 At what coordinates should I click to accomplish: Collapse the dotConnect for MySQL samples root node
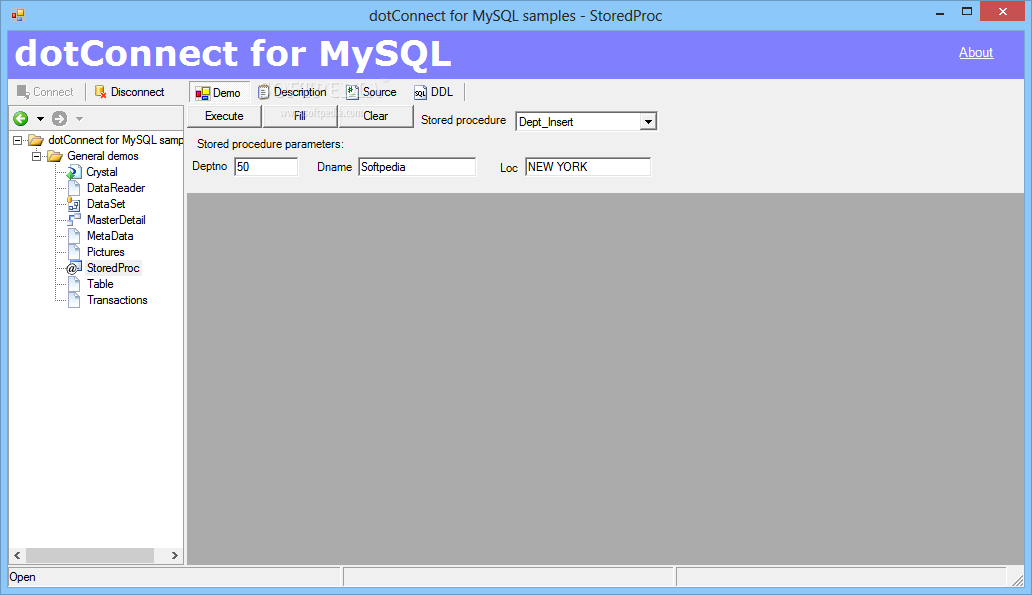18,140
